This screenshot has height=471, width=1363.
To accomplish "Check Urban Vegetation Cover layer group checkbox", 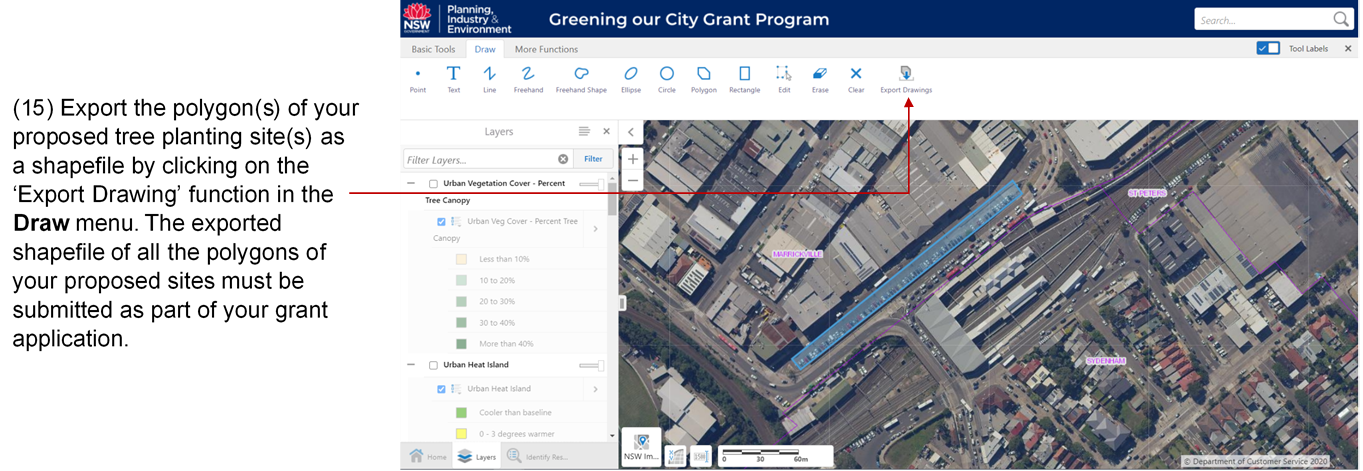I will (433, 184).
